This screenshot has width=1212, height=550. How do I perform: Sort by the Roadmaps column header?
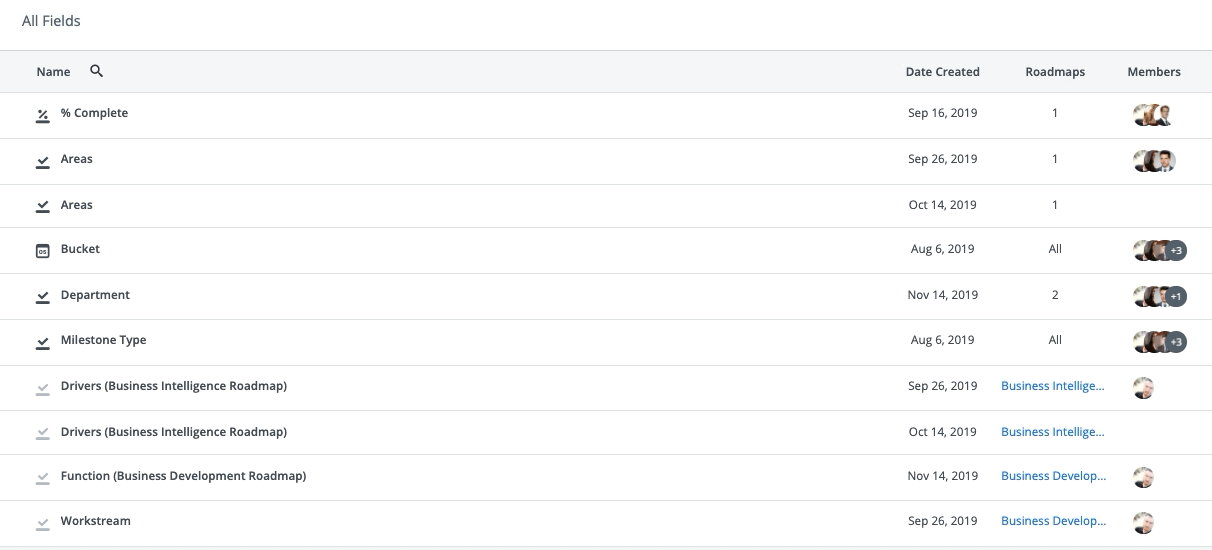pyautogui.click(x=1055, y=72)
